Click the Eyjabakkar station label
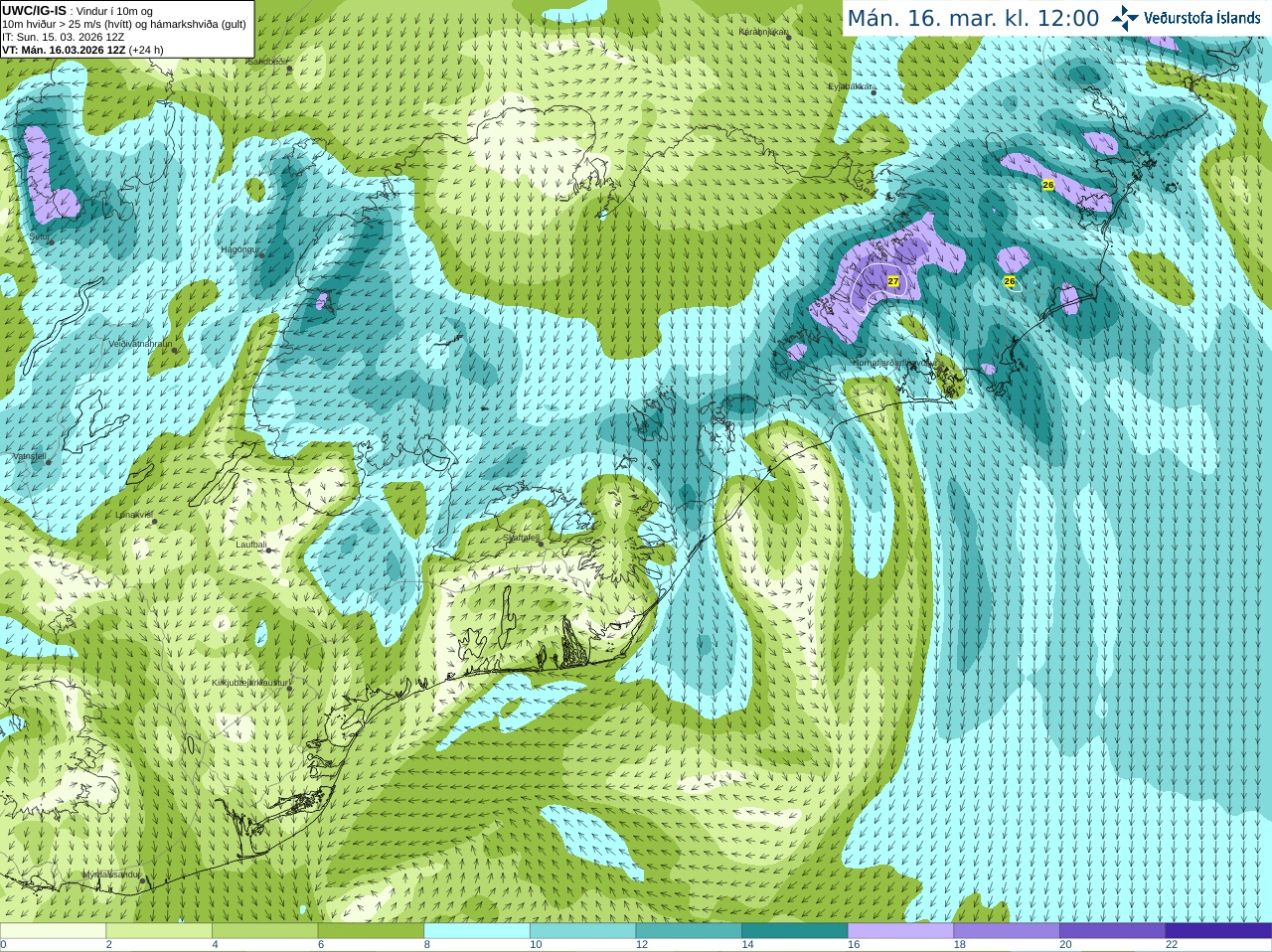The height and width of the screenshot is (952, 1272). pyautogui.click(x=852, y=86)
